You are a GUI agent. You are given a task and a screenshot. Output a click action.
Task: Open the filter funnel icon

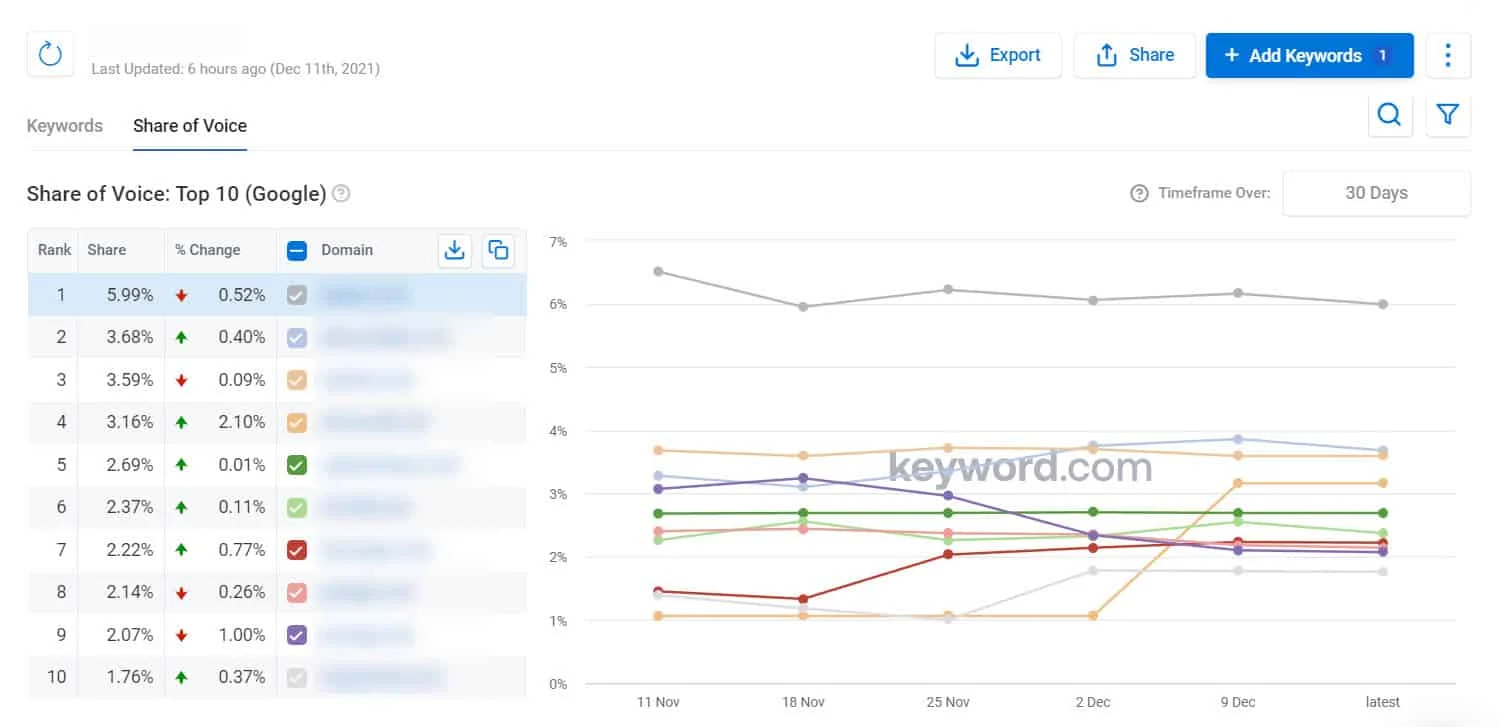pyautogui.click(x=1447, y=115)
